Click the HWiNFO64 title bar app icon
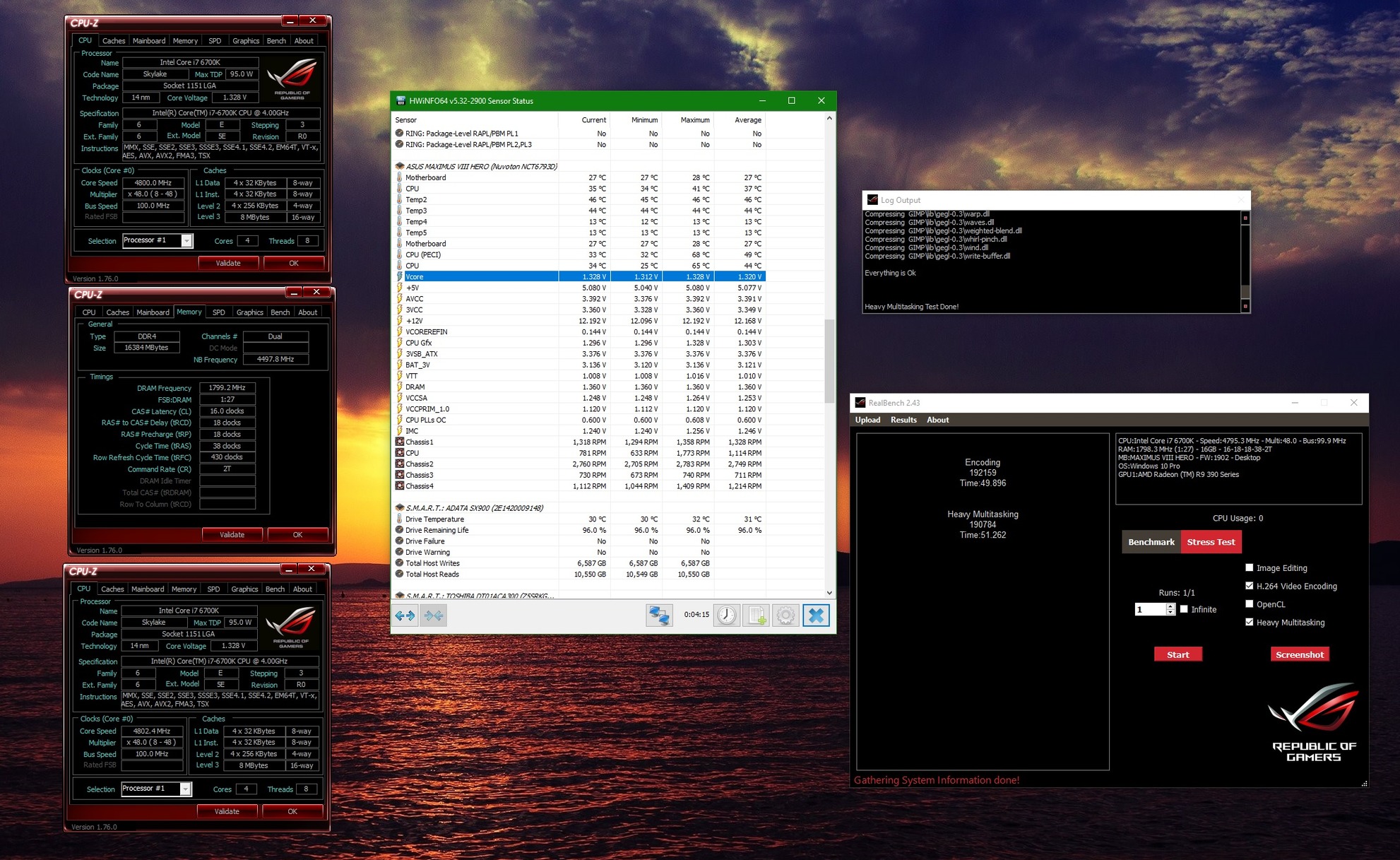Image resolution: width=1400 pixels, height=860 pixels. 401,100
